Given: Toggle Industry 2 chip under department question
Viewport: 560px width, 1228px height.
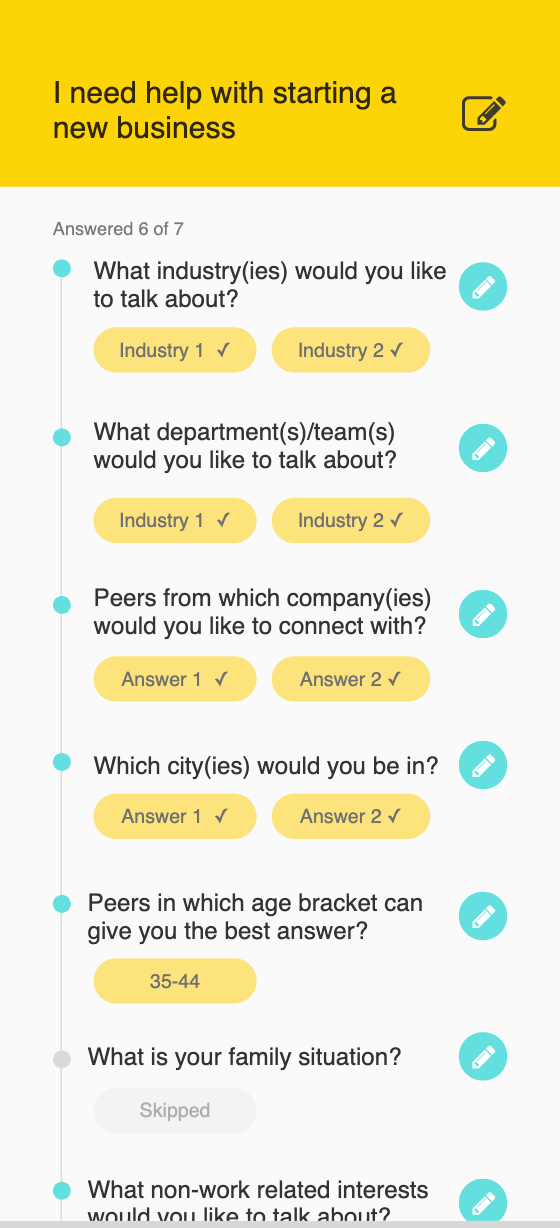Looking at the screenshot, I should coord(351,520).
